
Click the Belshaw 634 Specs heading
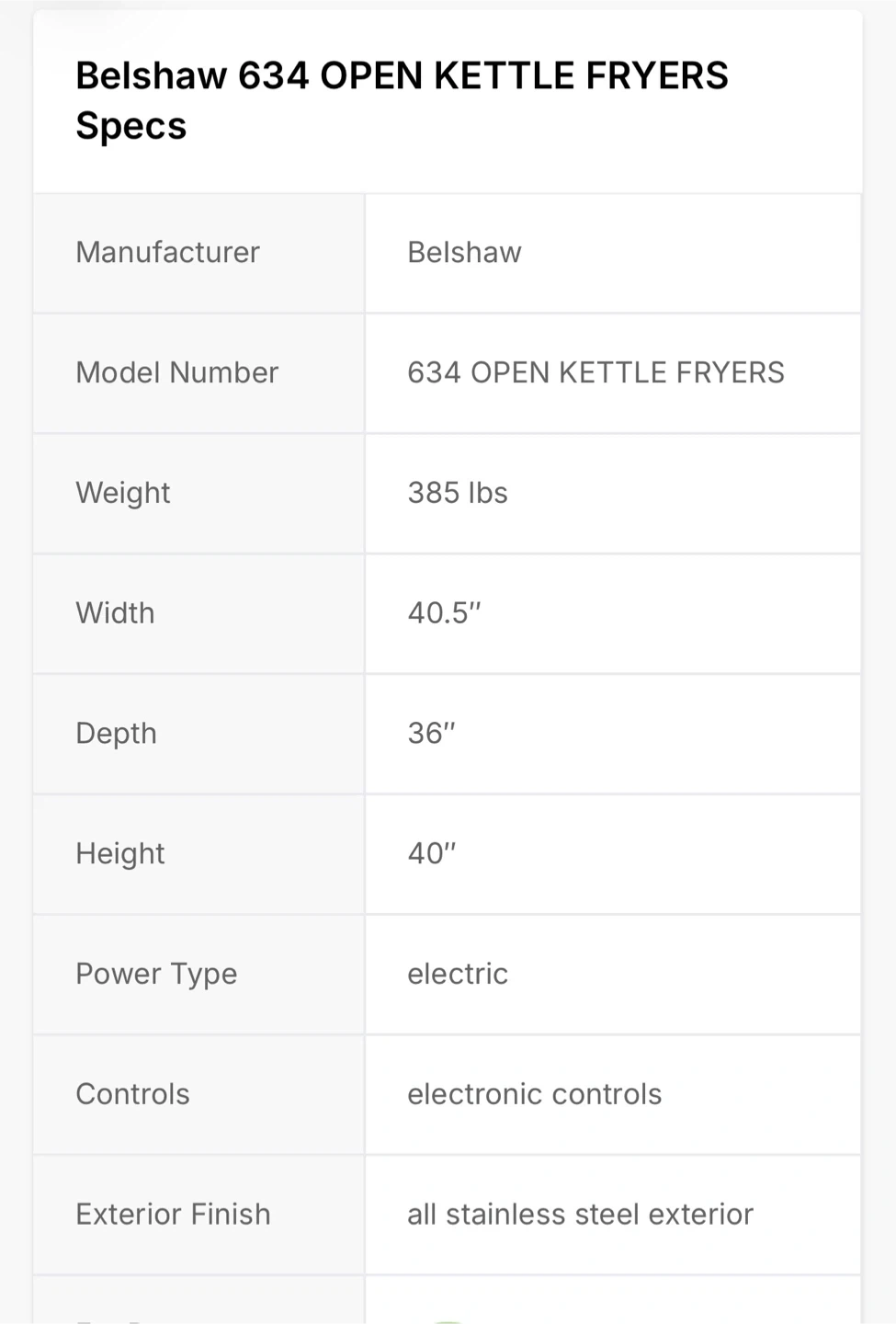(x=402, y=100)
